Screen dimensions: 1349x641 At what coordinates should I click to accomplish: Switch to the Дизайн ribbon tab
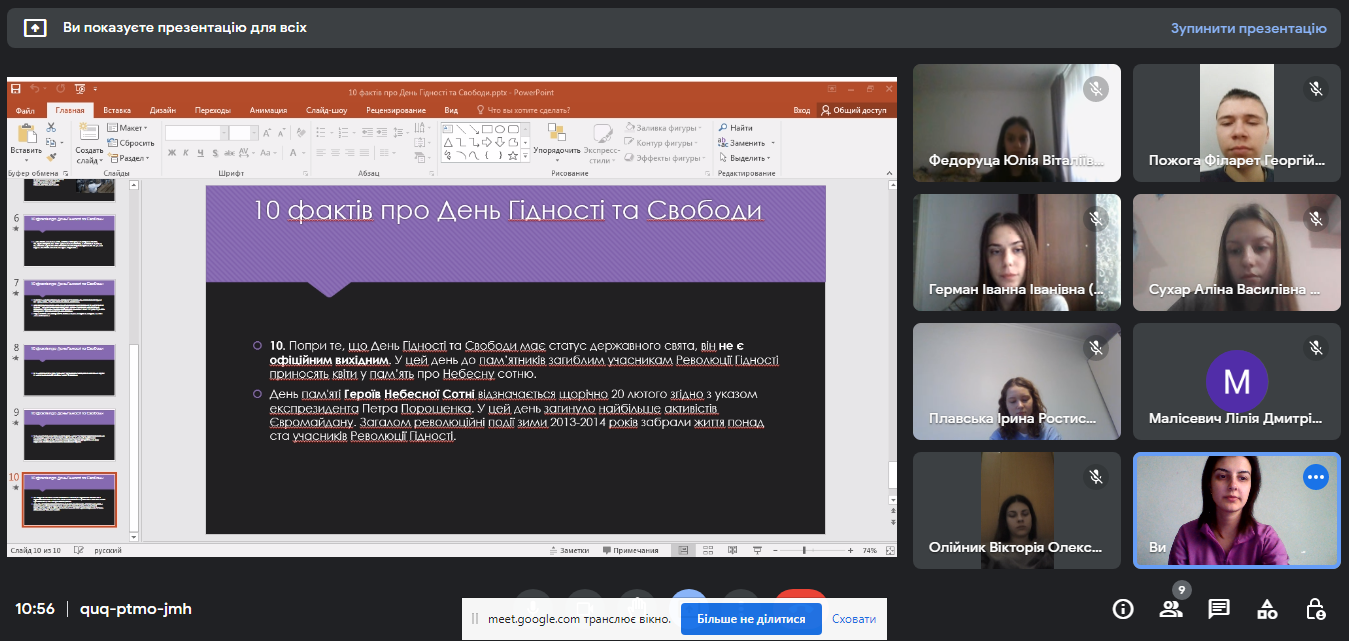[x=163, y=110]
